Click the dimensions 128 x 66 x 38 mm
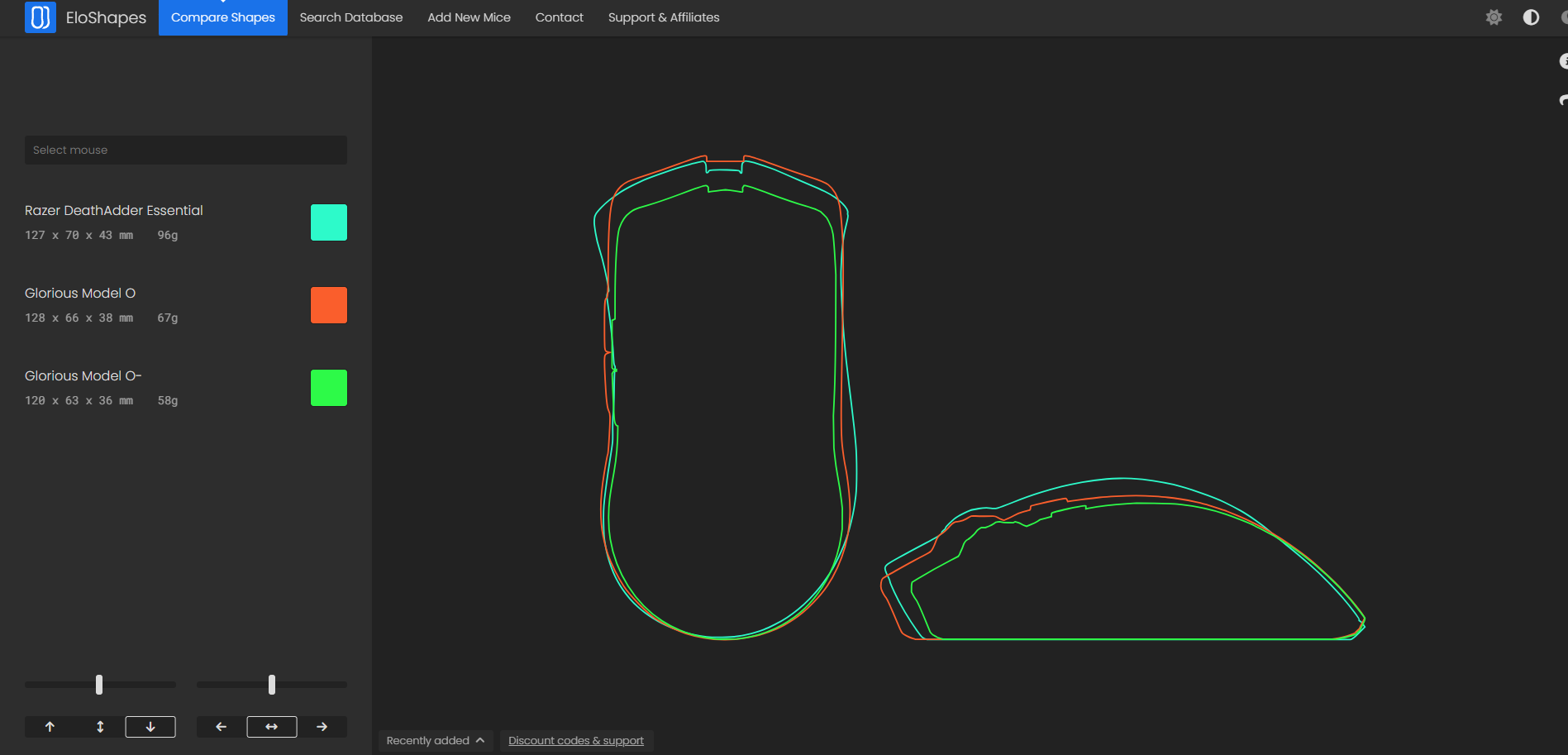This screenshot has height=755, width=1568. coord(79,318)
